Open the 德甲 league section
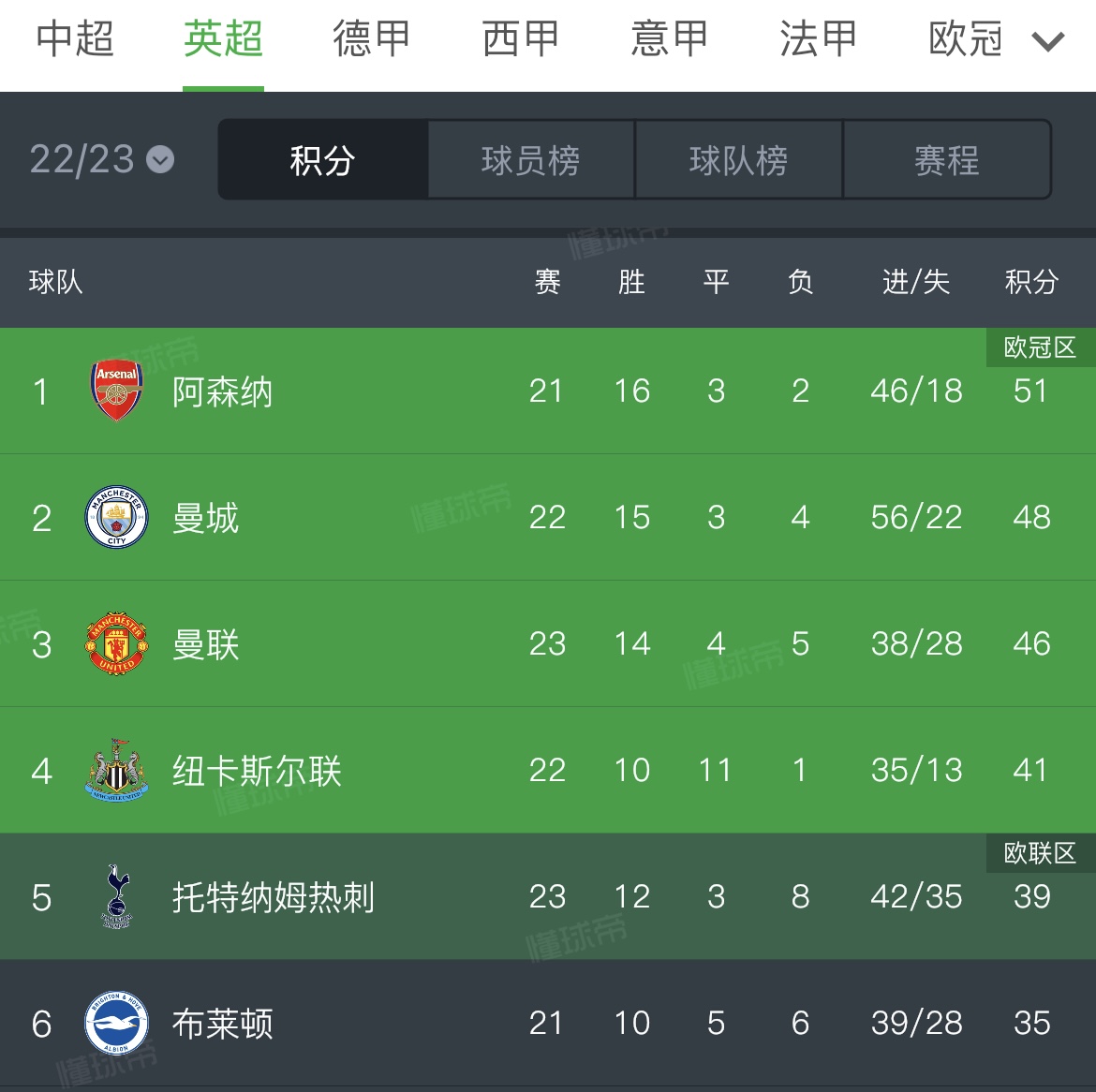1096x1092 pixels. coord(371,39)
